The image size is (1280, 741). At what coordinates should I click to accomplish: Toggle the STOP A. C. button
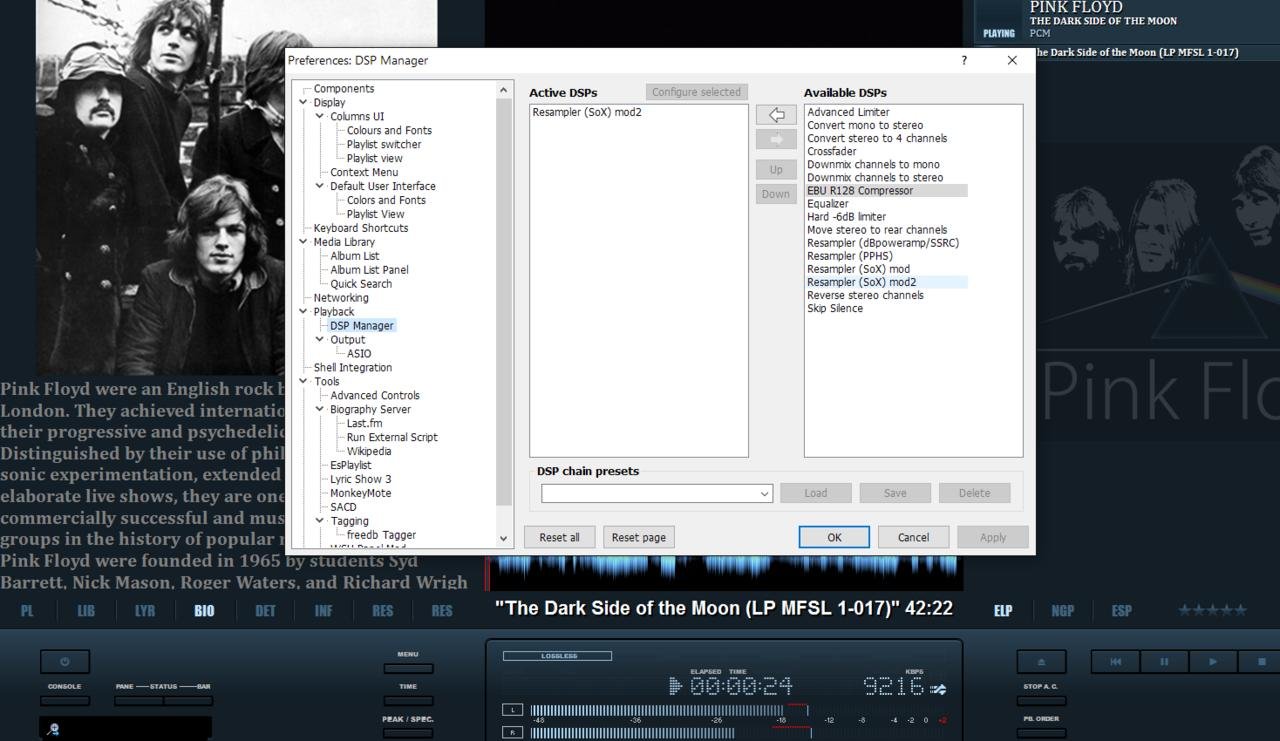click(x=1041, y=700)
